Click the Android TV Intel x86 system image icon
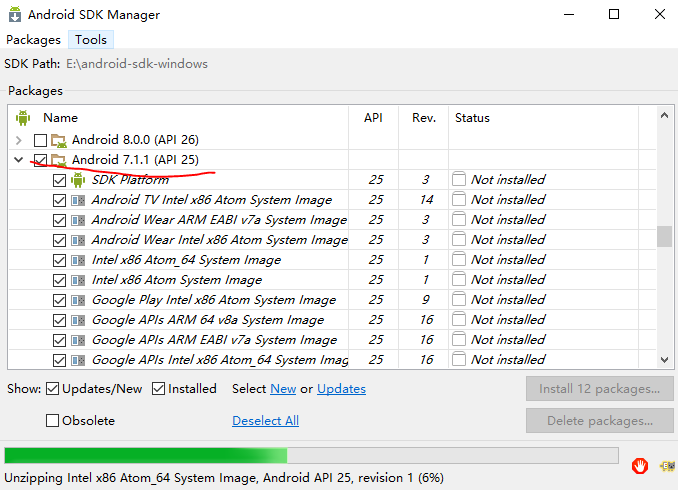Viewport: 678px width, 490px height. [78, 200]
